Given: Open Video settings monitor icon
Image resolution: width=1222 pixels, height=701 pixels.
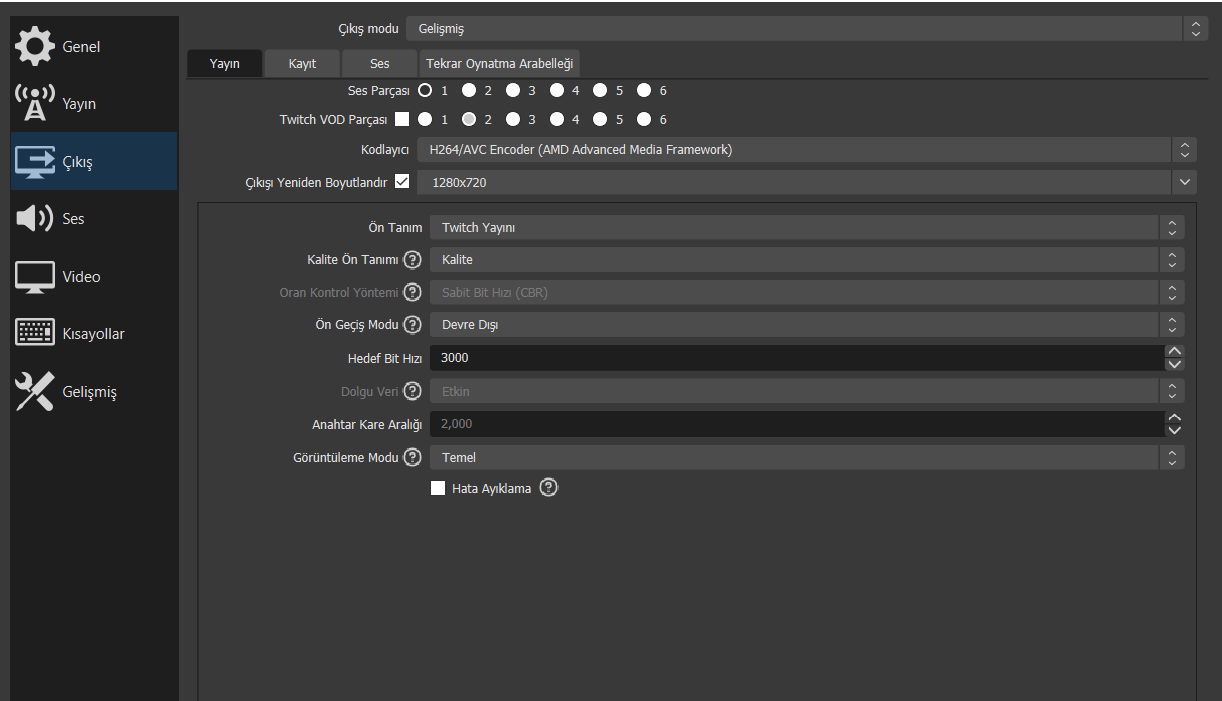Looking at the screenshot, I should click(35, 277).
